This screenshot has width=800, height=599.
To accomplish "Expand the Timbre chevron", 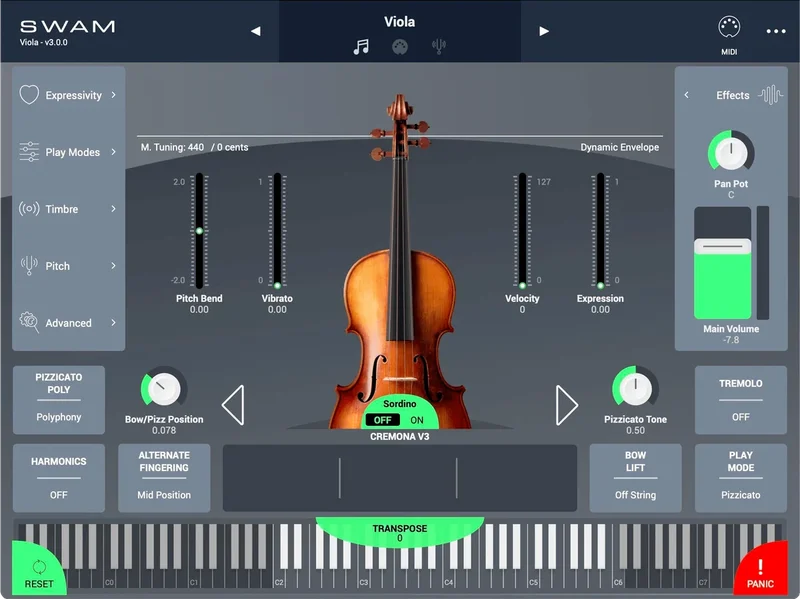I will 113,209.
